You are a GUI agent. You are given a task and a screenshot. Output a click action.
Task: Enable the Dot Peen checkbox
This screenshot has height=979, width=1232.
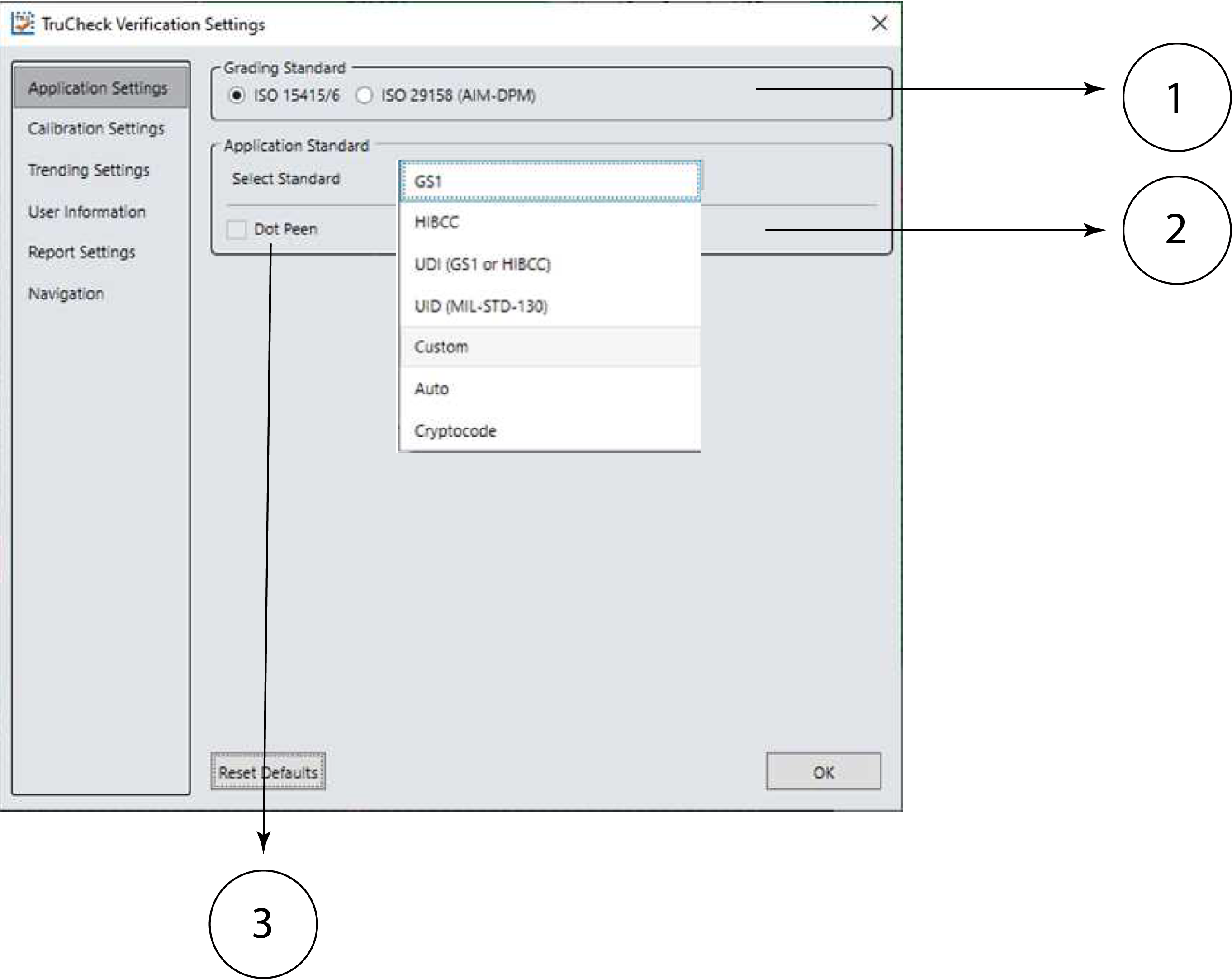pos(236,229)
